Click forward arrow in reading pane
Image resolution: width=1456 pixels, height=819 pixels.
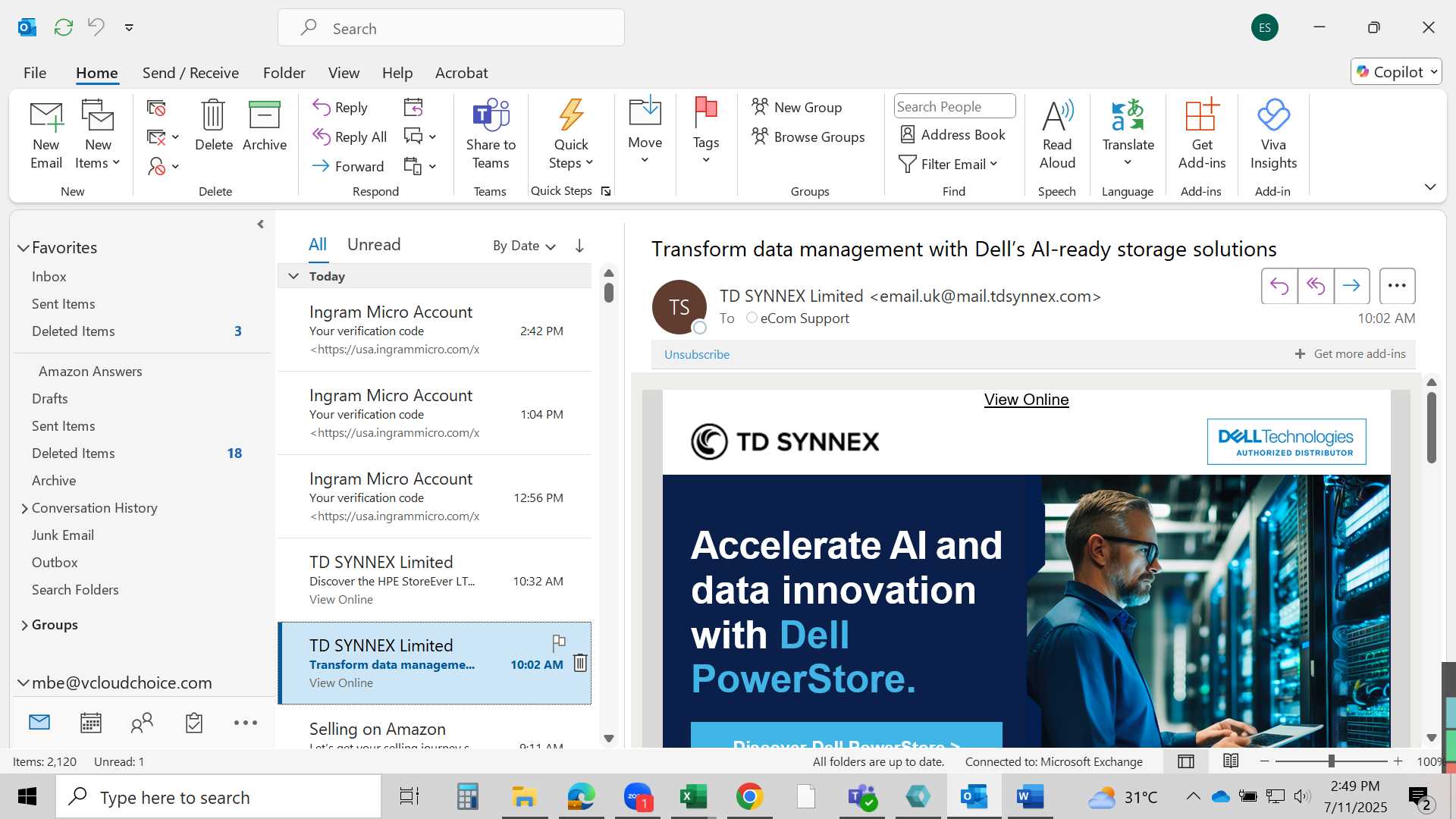tap(1351, 286)
